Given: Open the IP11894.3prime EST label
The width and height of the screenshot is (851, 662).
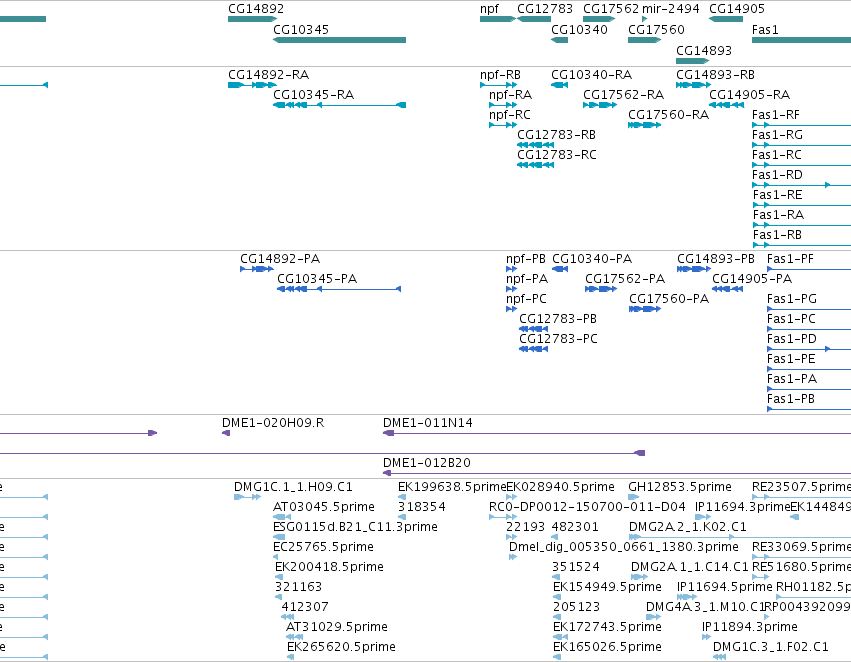Looking at the screenshot, I should pyautogui.click(x=750, y=627).
